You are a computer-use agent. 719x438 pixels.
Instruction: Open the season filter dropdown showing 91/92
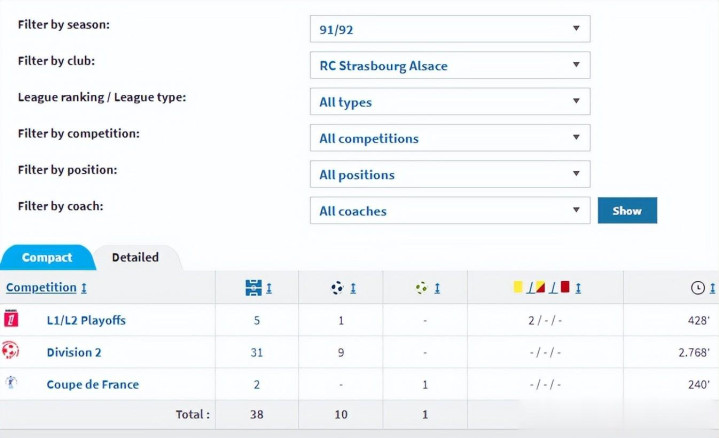450,29
